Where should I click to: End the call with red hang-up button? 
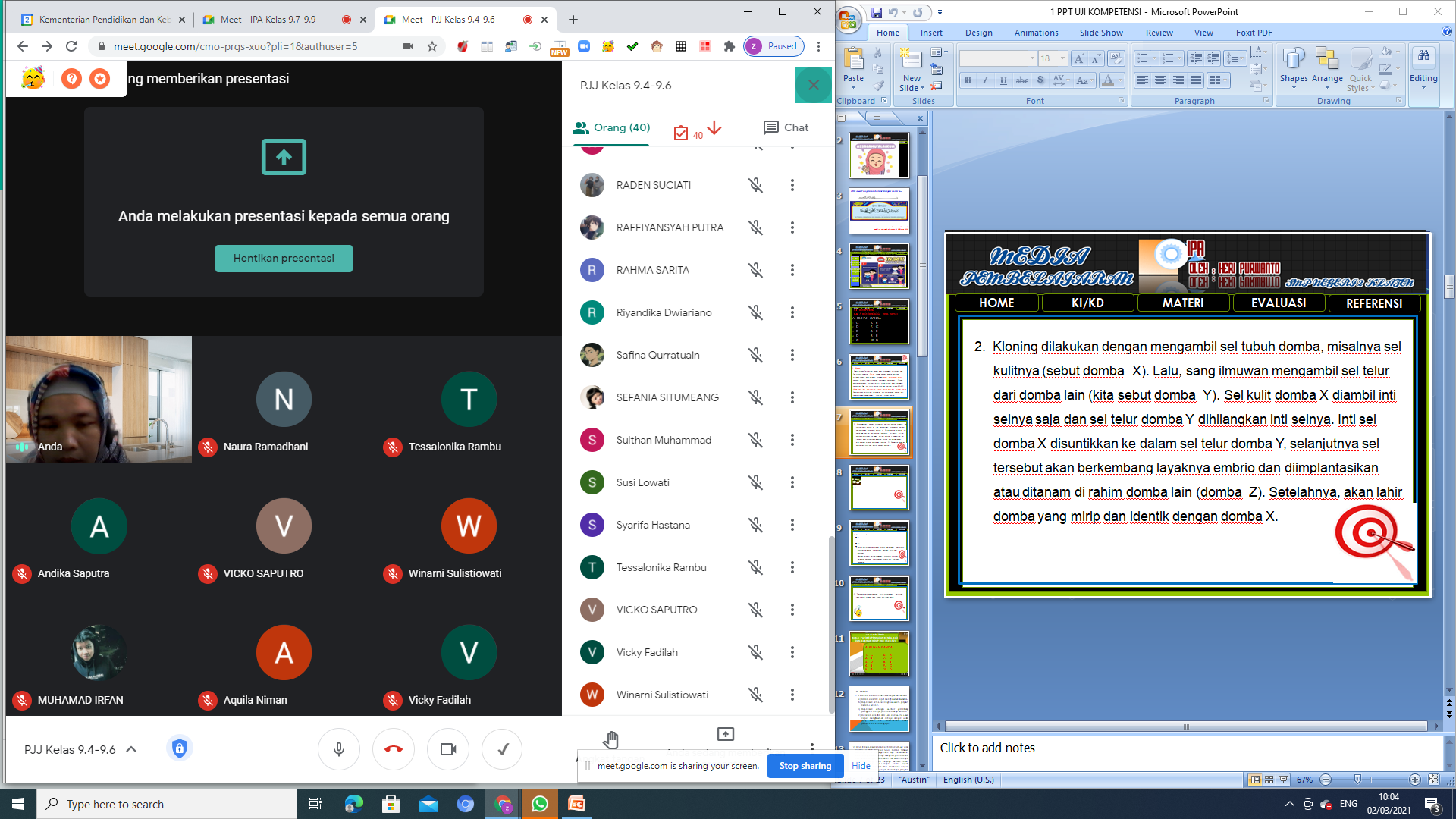[x=393, y=749]
